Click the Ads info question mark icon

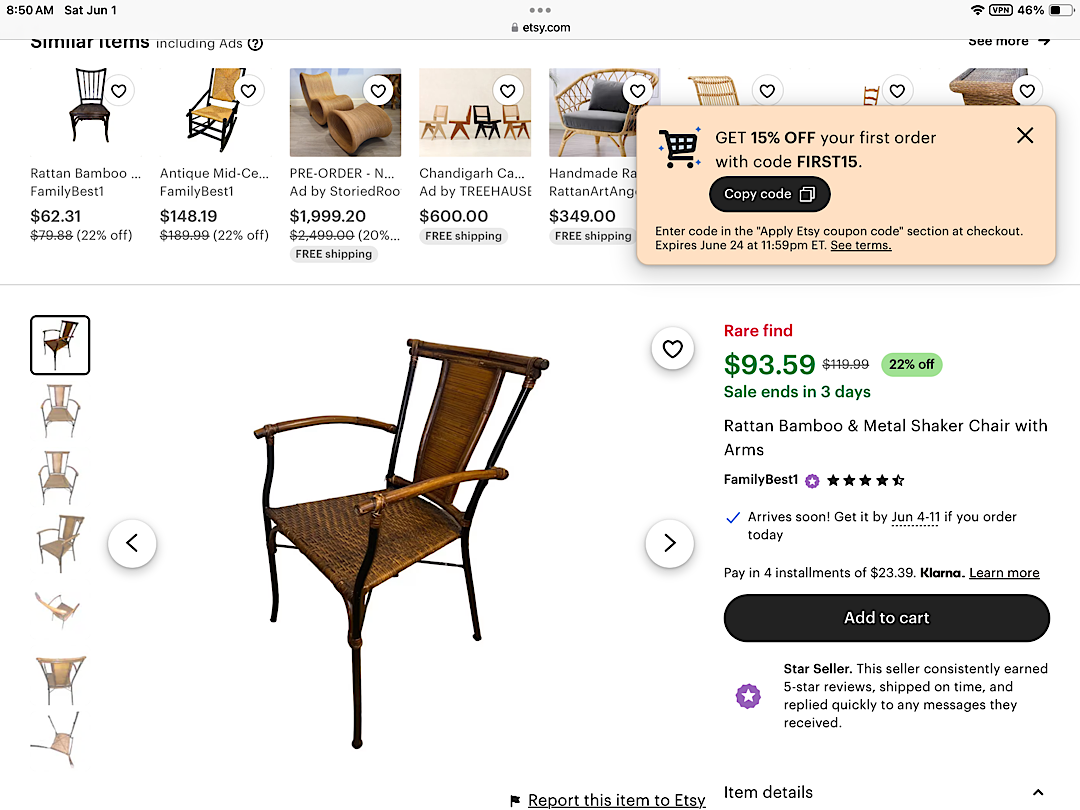[x=256, y=43]
